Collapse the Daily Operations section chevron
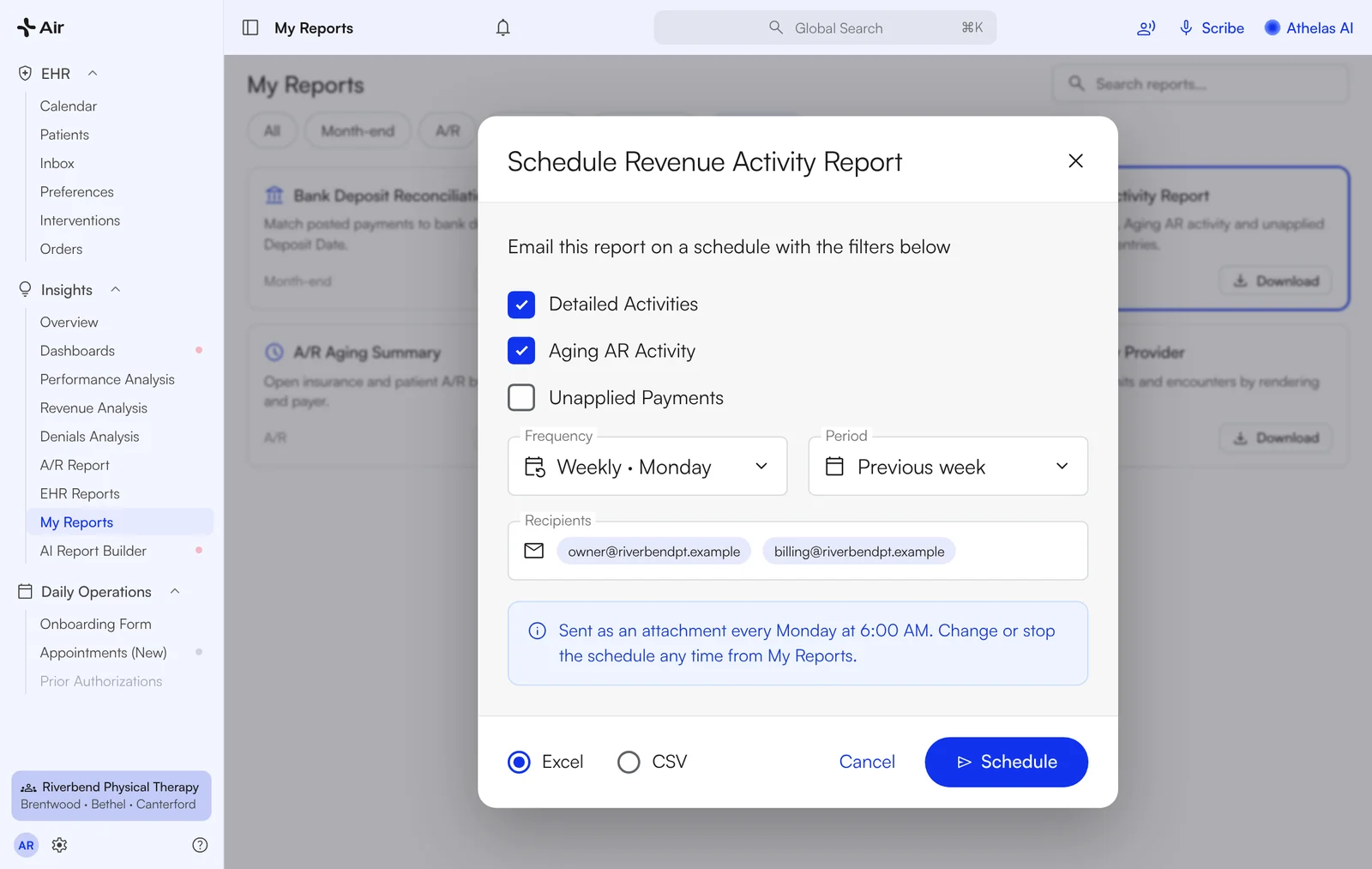 (175, 592)
